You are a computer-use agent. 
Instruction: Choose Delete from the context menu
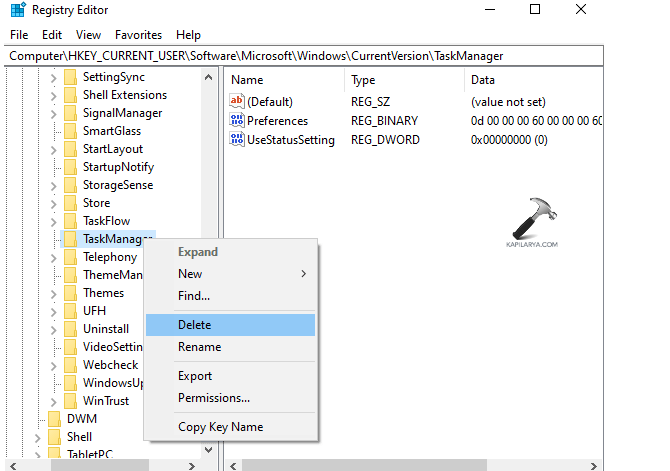point(194,325)
